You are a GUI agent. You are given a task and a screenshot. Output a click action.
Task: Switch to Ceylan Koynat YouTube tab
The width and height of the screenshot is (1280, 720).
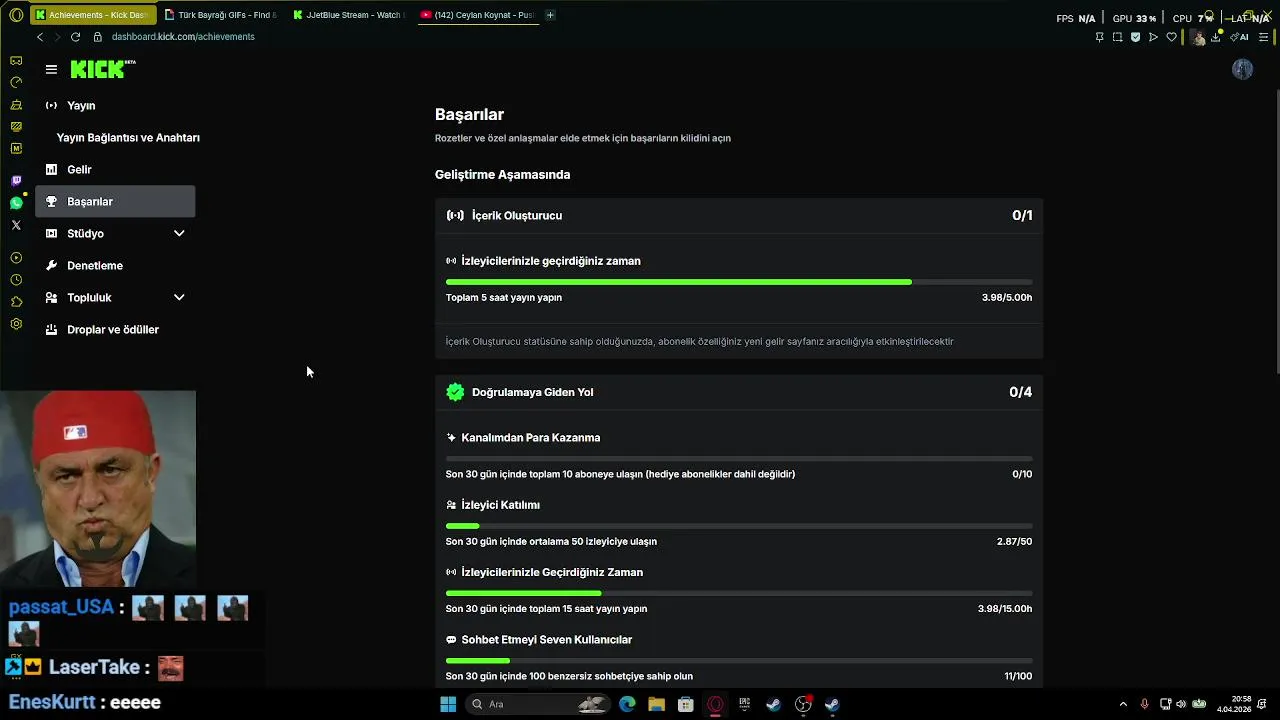478,15
